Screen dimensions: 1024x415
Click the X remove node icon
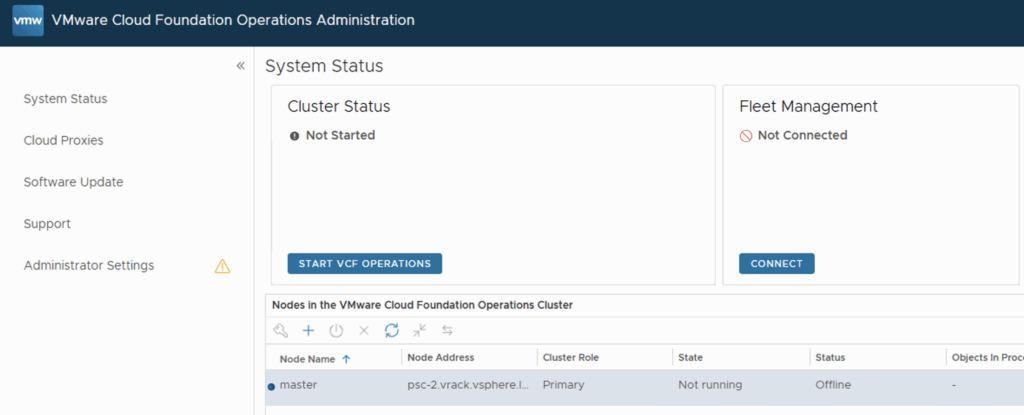(x=364, y=330)
